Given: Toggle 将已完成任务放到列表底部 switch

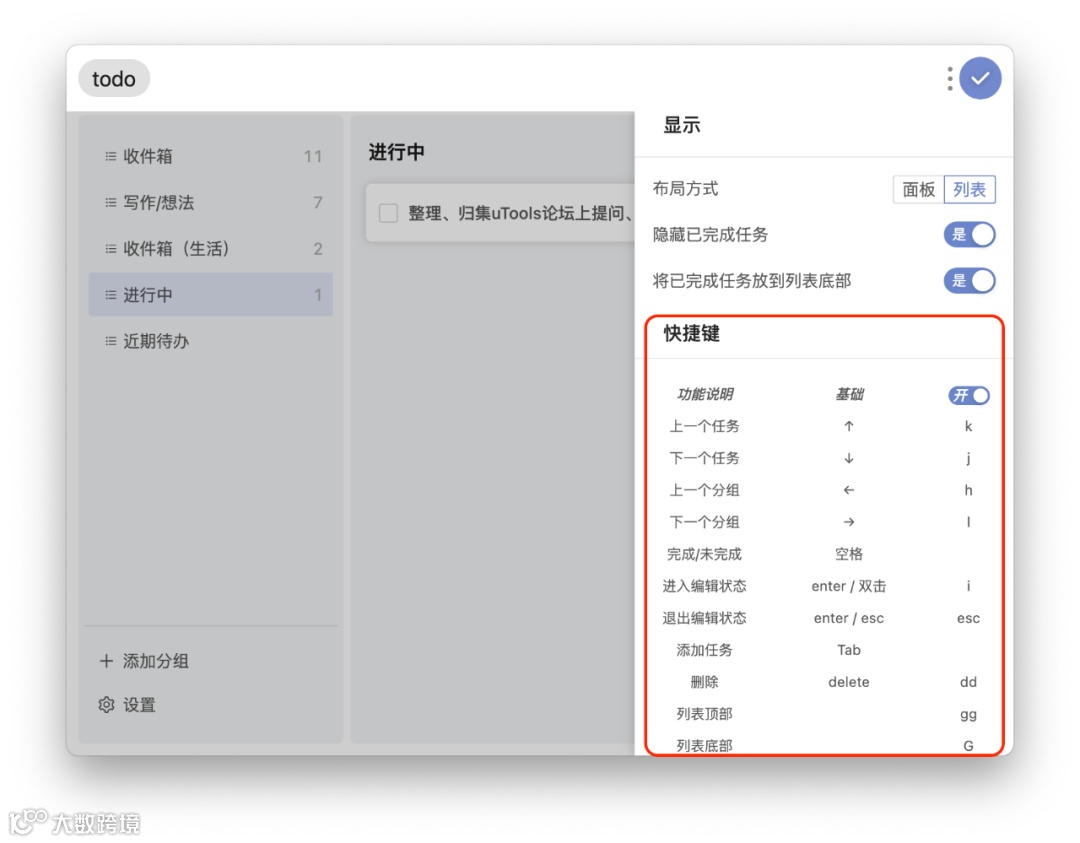Looking at the screenshot, I should 969,281.
